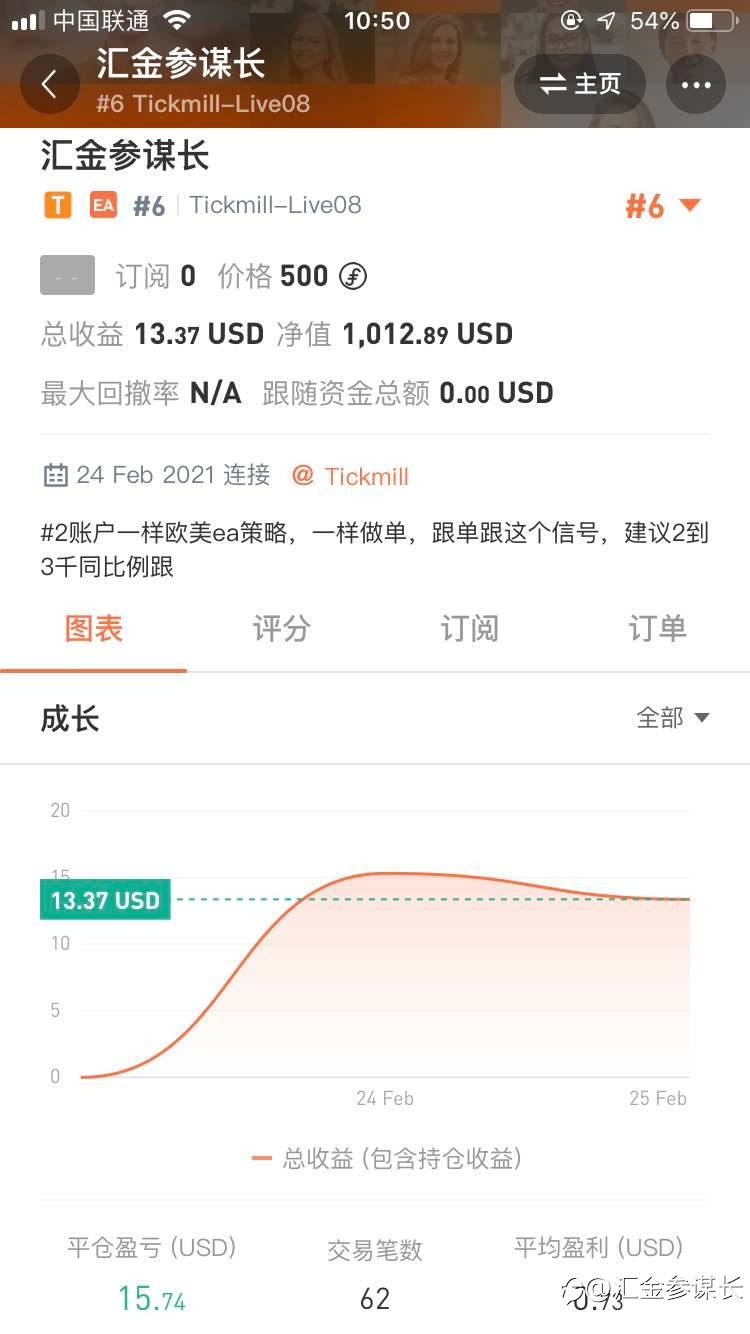750x1334 pixels.
Task: Open the three-dots more options menu
Action: [x=696, y=85]
